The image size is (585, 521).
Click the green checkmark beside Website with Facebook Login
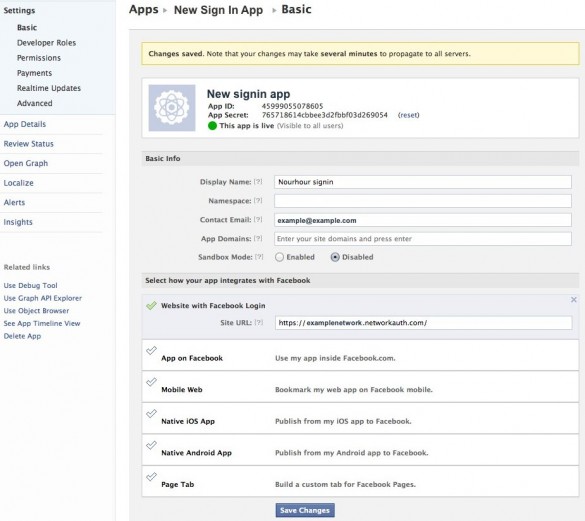click(x=151, y=306)
